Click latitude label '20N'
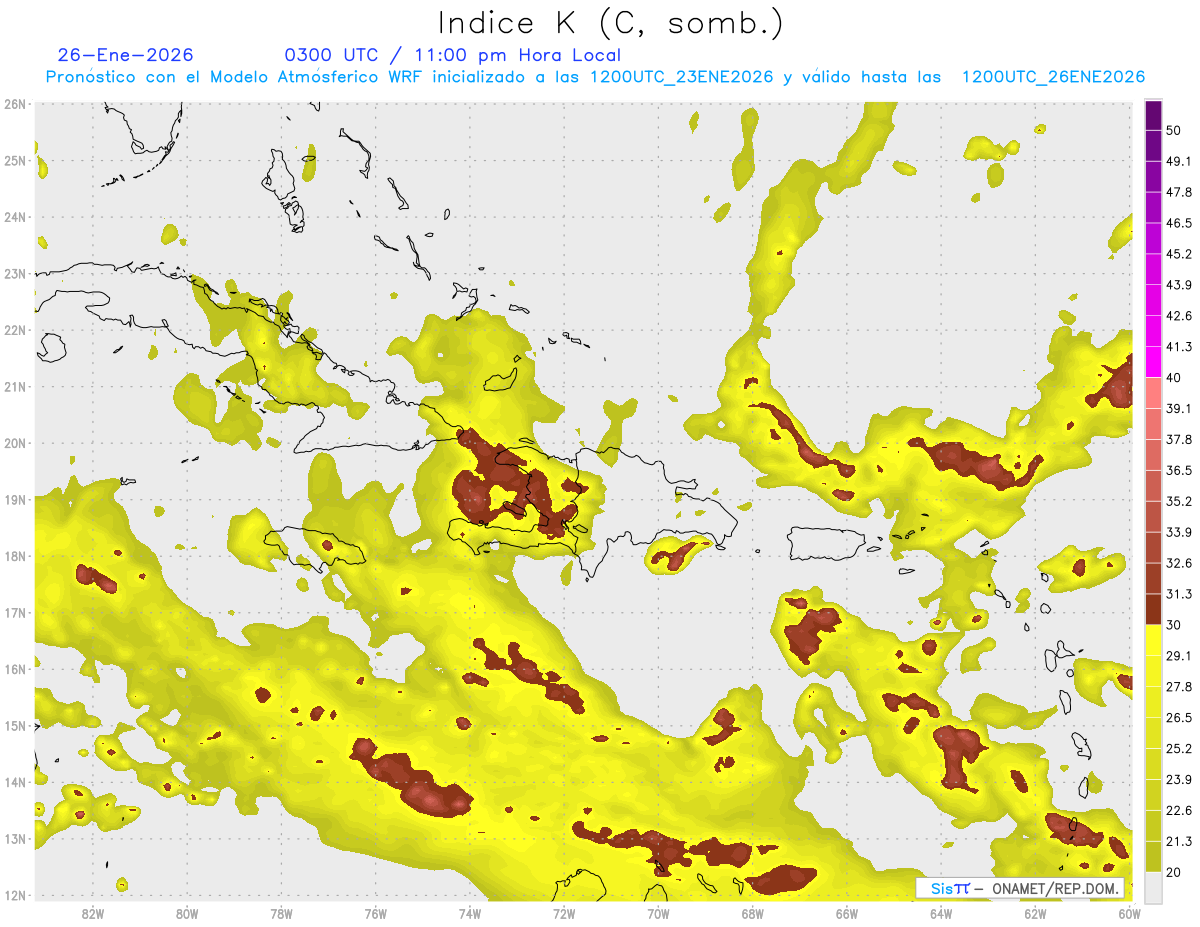Screen dimensions: 1200x927 [x=15, y=443]
